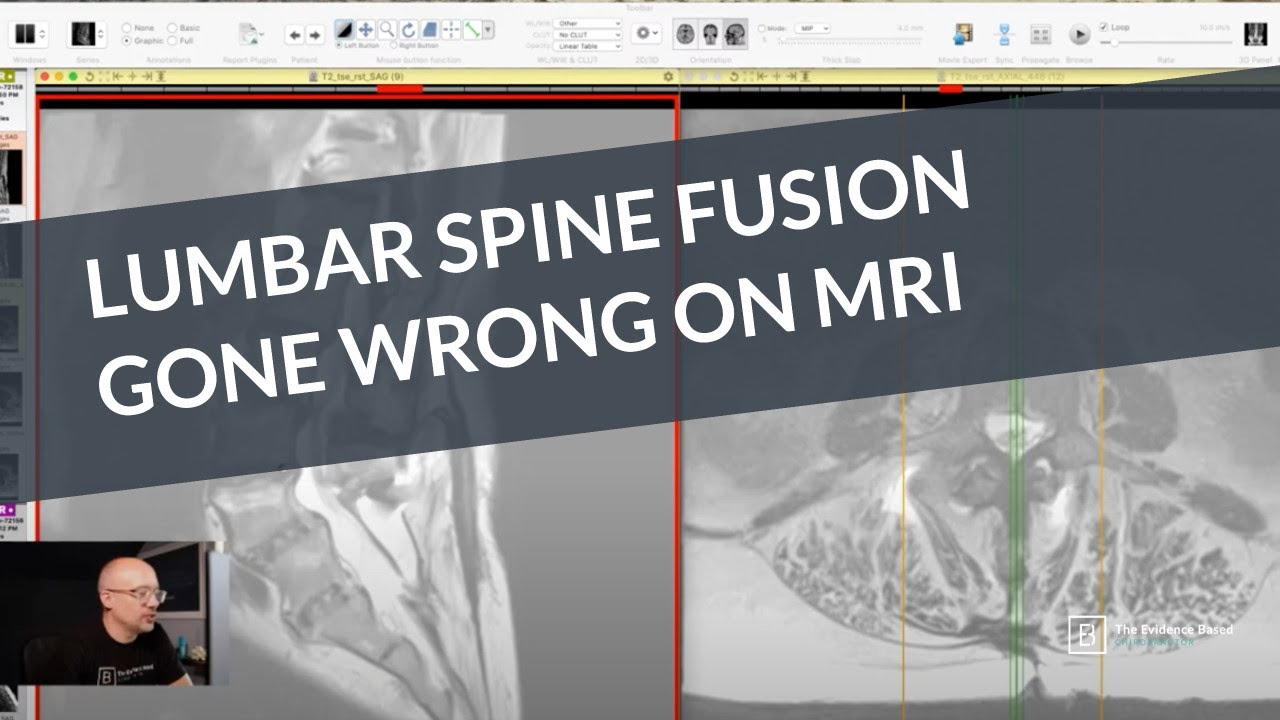
Task: Set annotations to Basic
Action: 172,28
